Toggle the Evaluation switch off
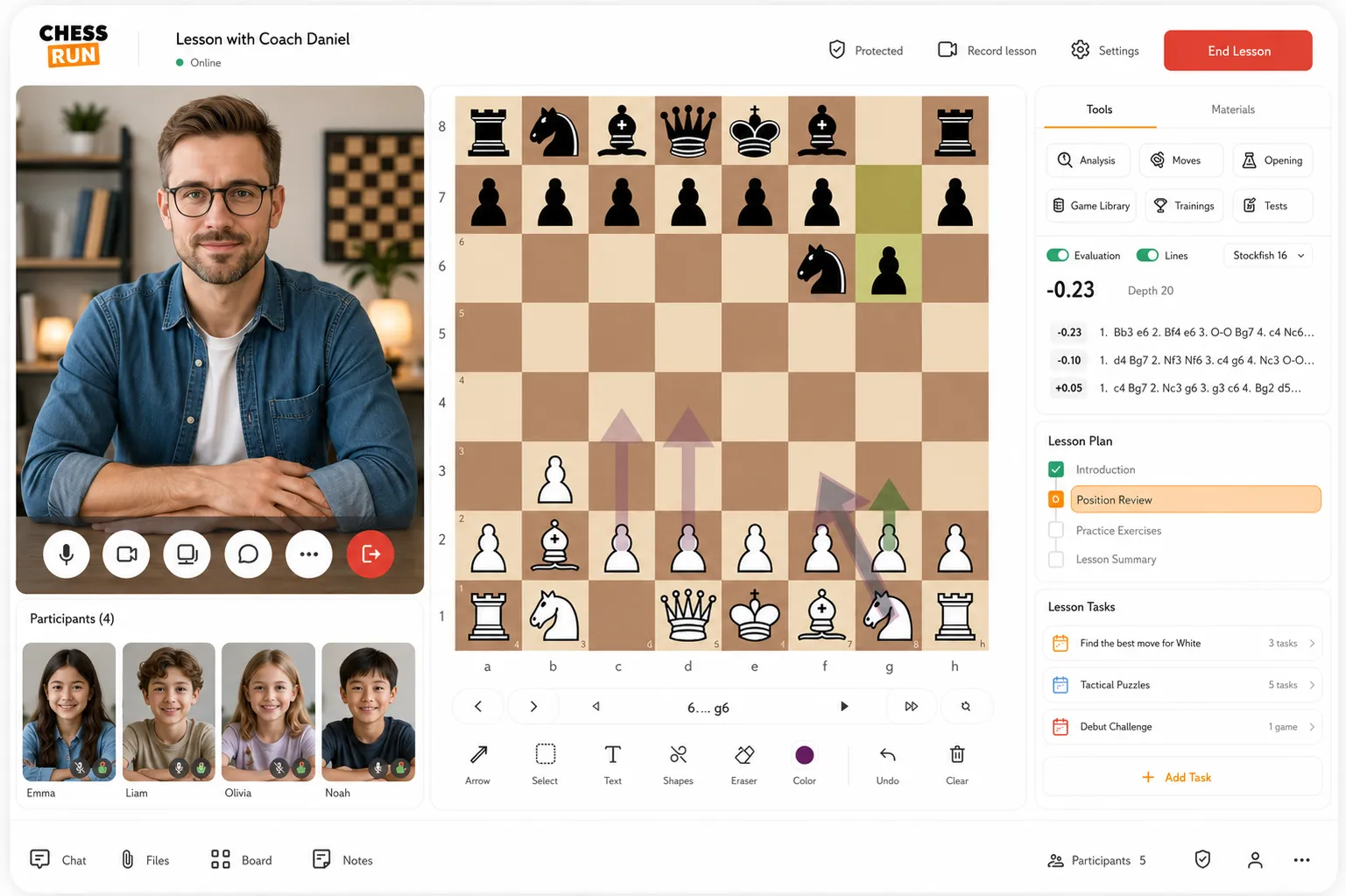The image size is (1346, 896). pyautogui.click(x=1058, y=256)
